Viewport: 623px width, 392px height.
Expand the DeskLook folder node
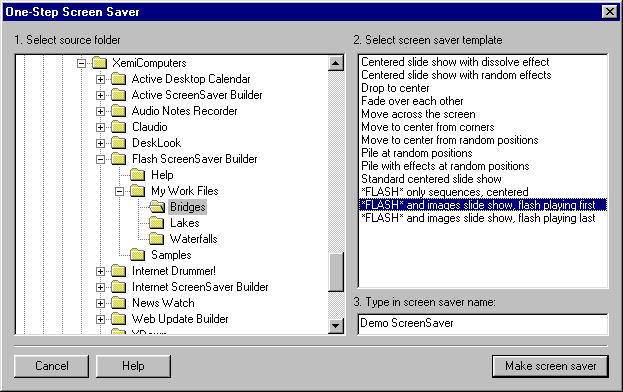coord(101,143)
